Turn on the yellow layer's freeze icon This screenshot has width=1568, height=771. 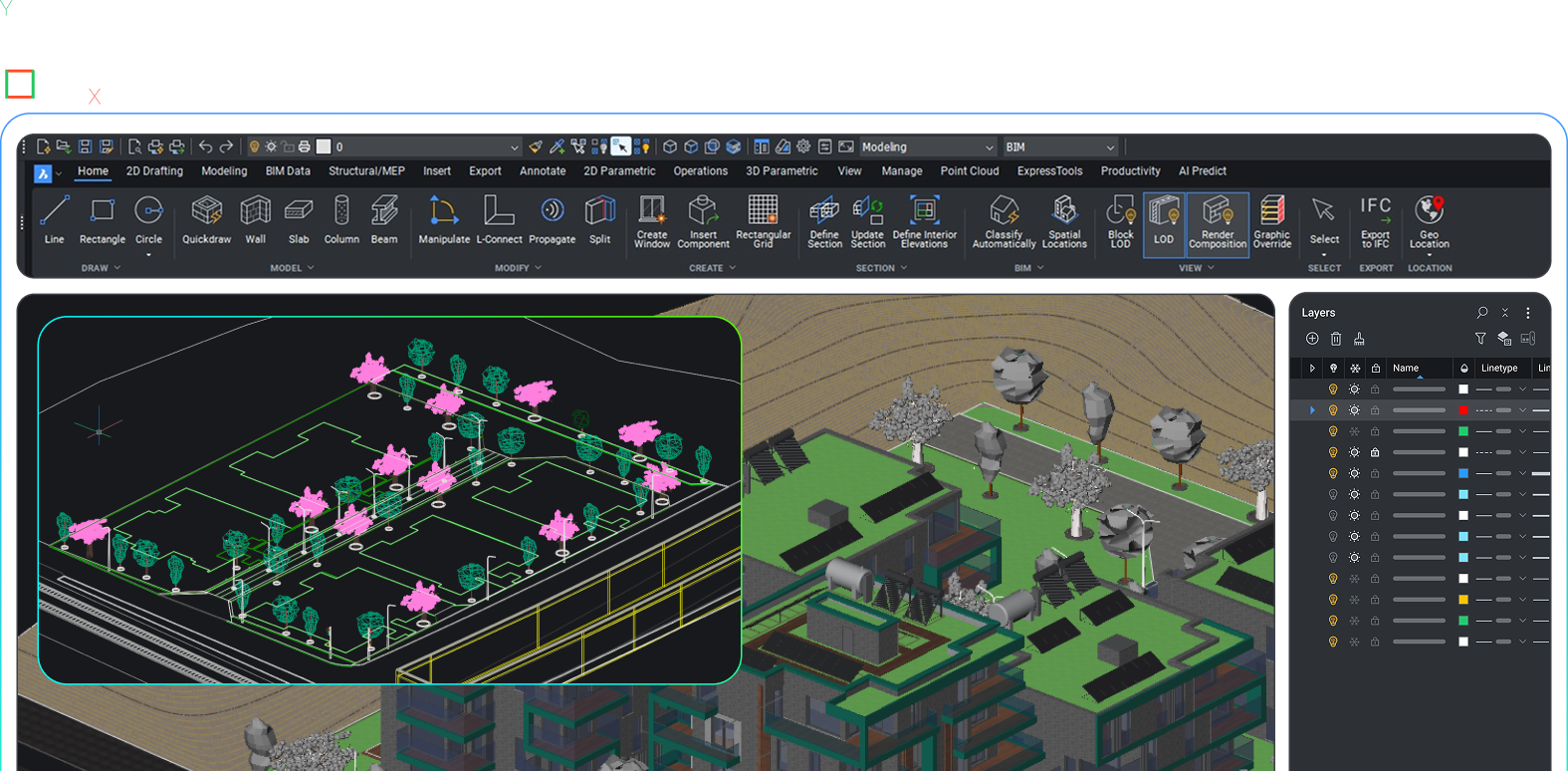click(x=1354, y=600)
